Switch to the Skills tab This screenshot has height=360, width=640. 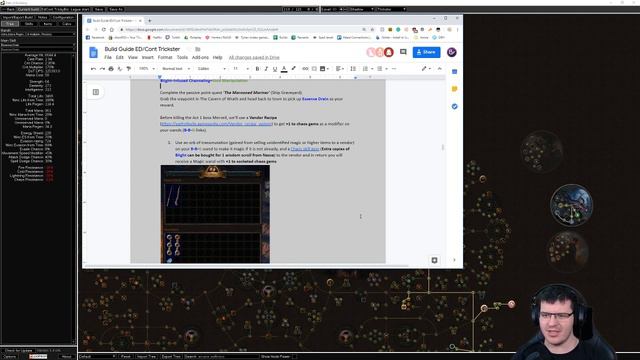pyautogui.click(x=29, y=24)
